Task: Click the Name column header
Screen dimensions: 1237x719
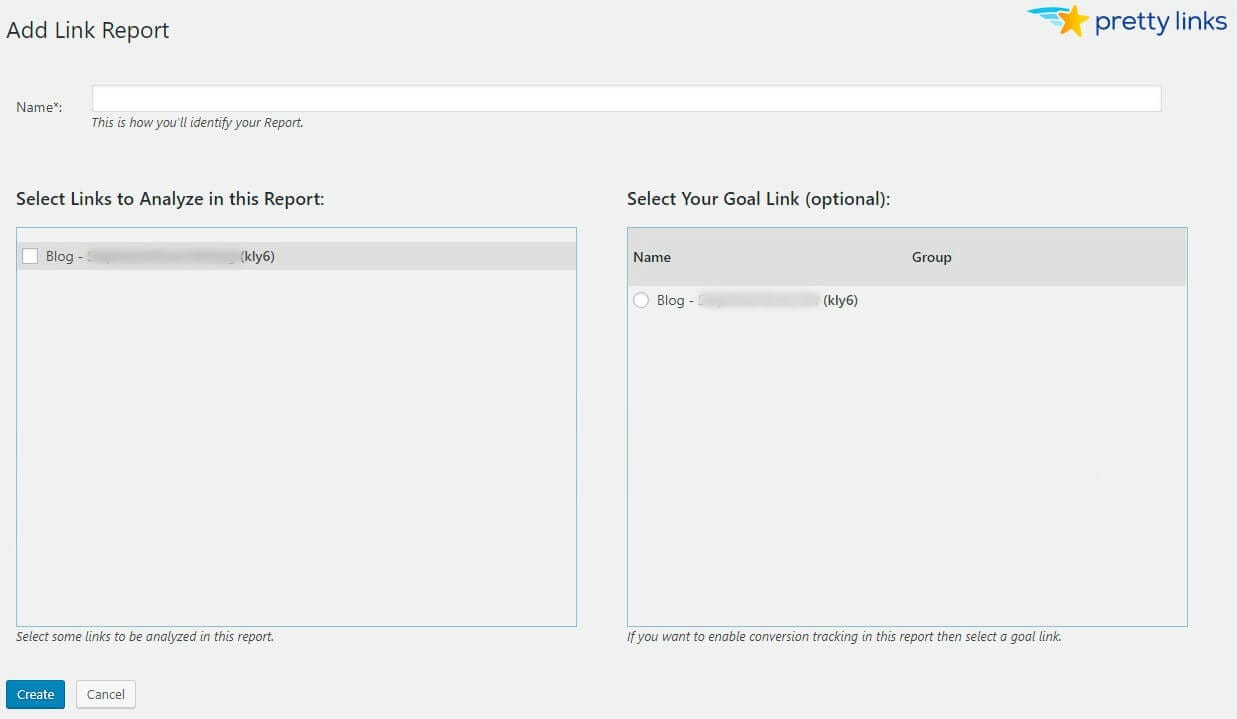Action: (x=651, y=257)
